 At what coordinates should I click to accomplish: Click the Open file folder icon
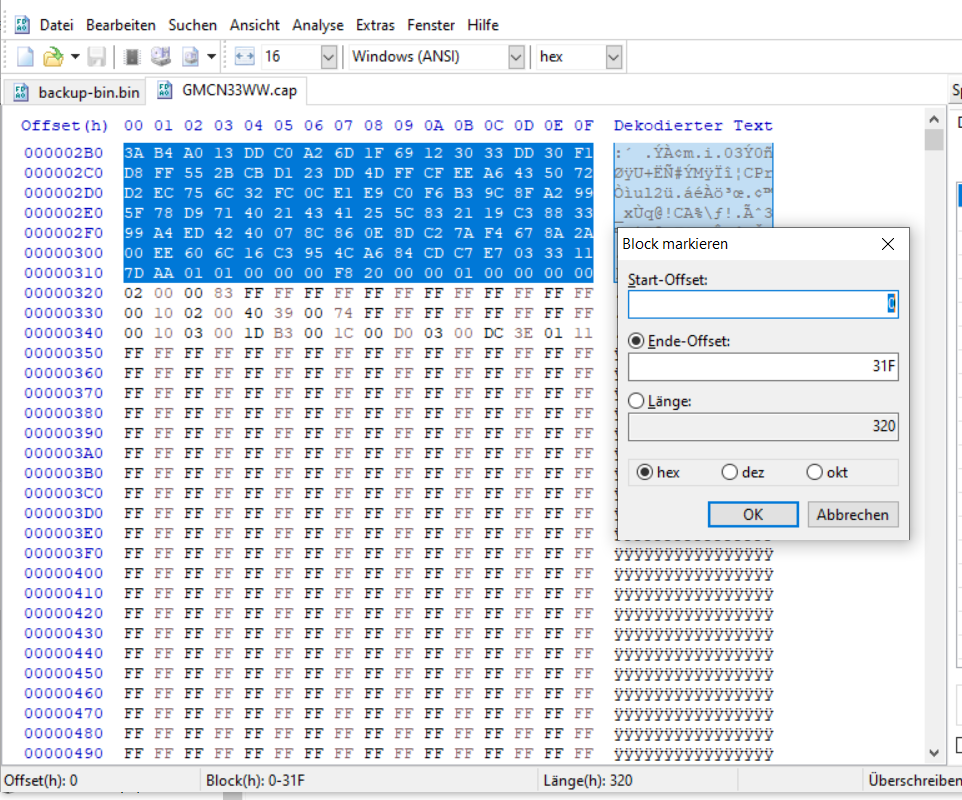coord(53,57)
